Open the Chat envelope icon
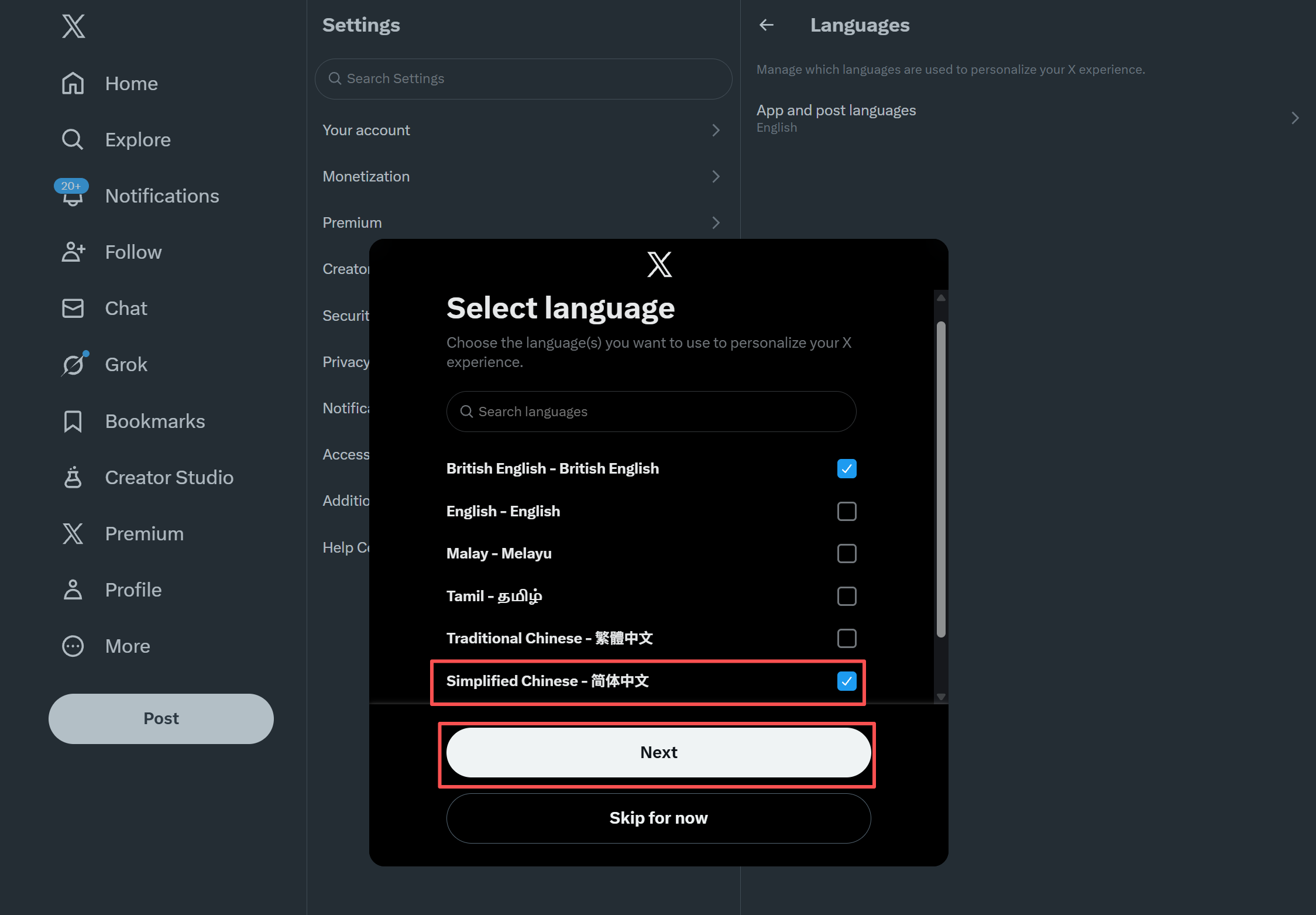The width and height of the screenshot is (1316, 915). [x=73, y=308]
